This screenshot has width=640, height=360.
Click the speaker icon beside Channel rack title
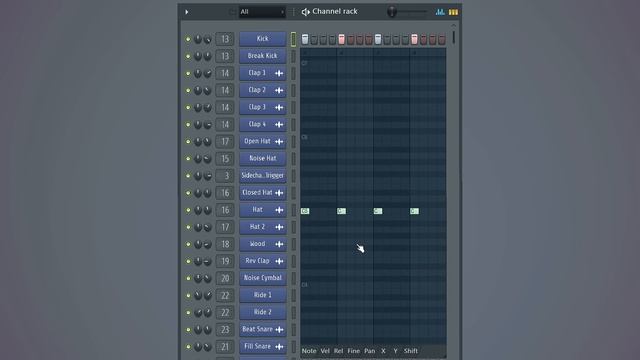click(x=305, y=12)
